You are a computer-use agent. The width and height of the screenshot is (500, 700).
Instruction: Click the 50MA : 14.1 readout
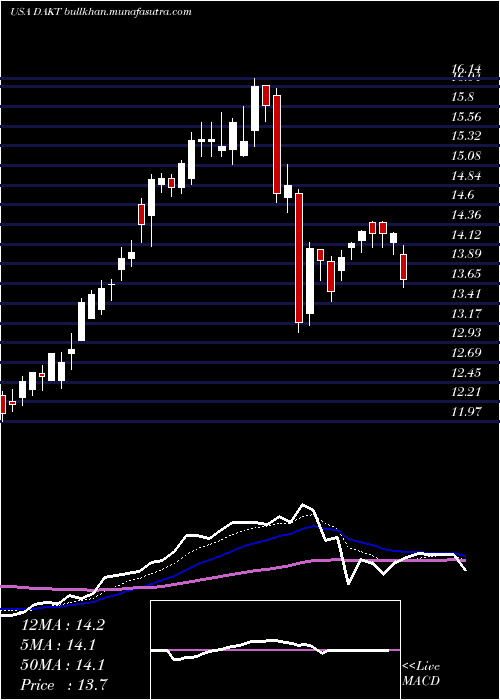[63, 665]
